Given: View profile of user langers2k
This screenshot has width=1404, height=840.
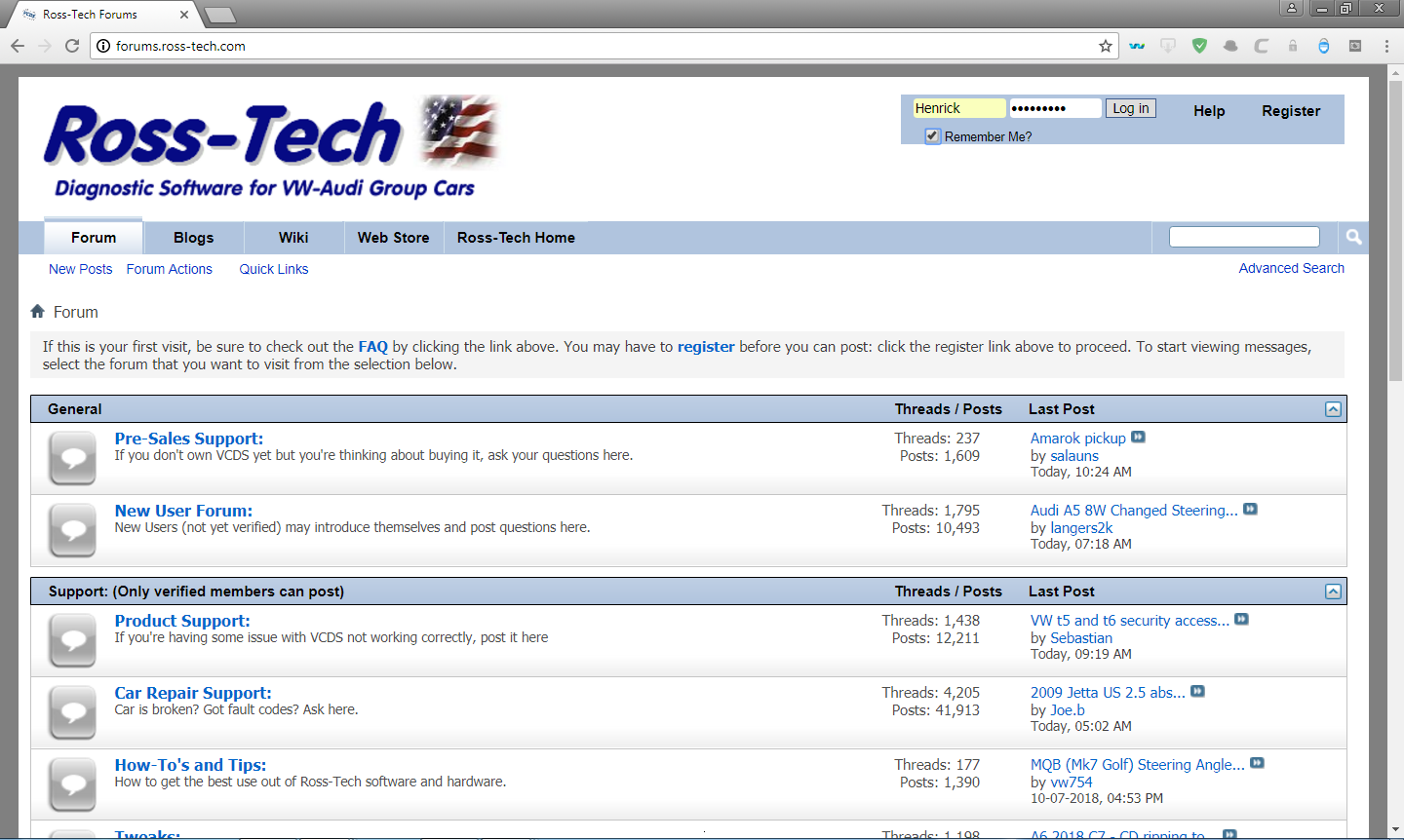Looking at the screenshot, I should pos(1081,528).
